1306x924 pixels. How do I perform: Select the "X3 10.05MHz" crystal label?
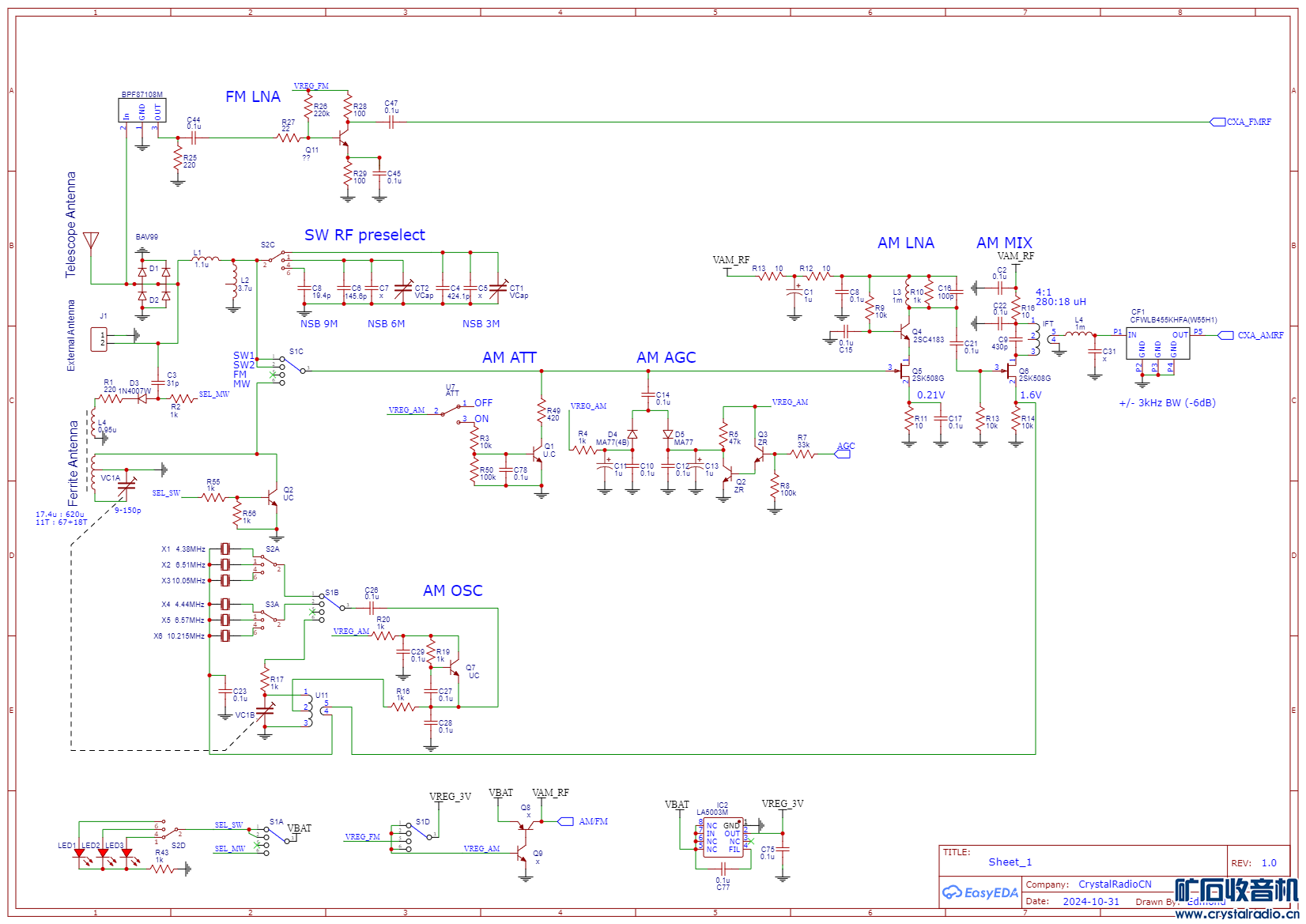tap(183, 580)
